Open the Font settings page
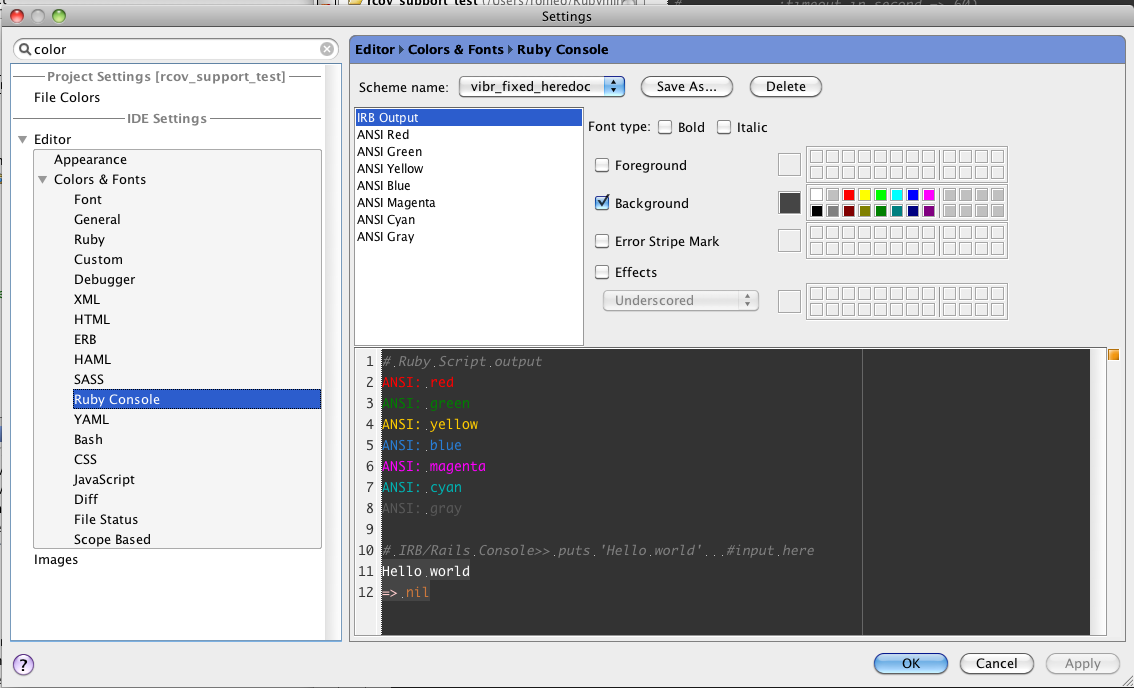1134x688 pixels. [x=88, y=200]
